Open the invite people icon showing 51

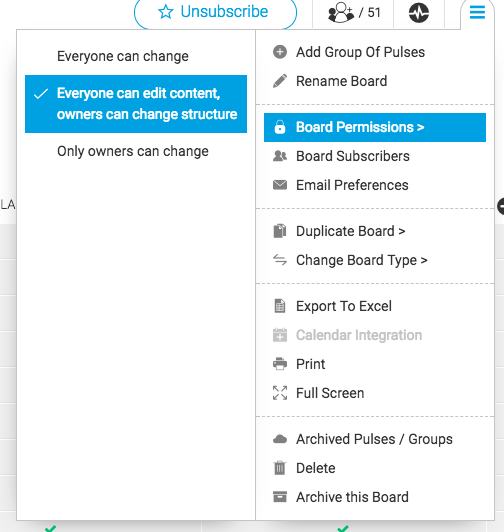click(x=354, y=13)
